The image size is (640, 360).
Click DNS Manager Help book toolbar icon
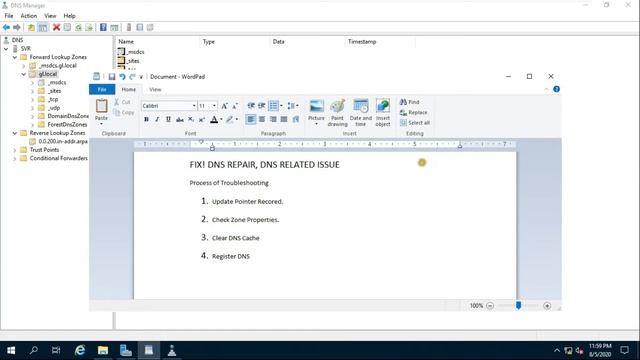(x=103, y=27)
